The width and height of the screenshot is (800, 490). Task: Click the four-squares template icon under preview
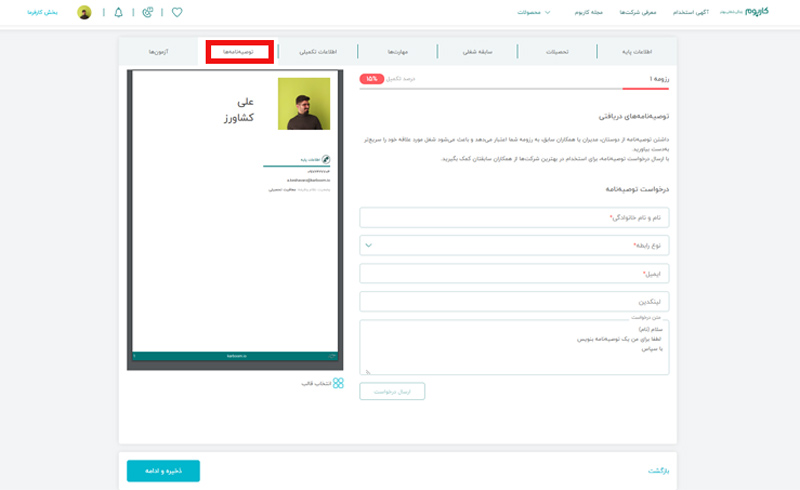click(x=338, y=383)
